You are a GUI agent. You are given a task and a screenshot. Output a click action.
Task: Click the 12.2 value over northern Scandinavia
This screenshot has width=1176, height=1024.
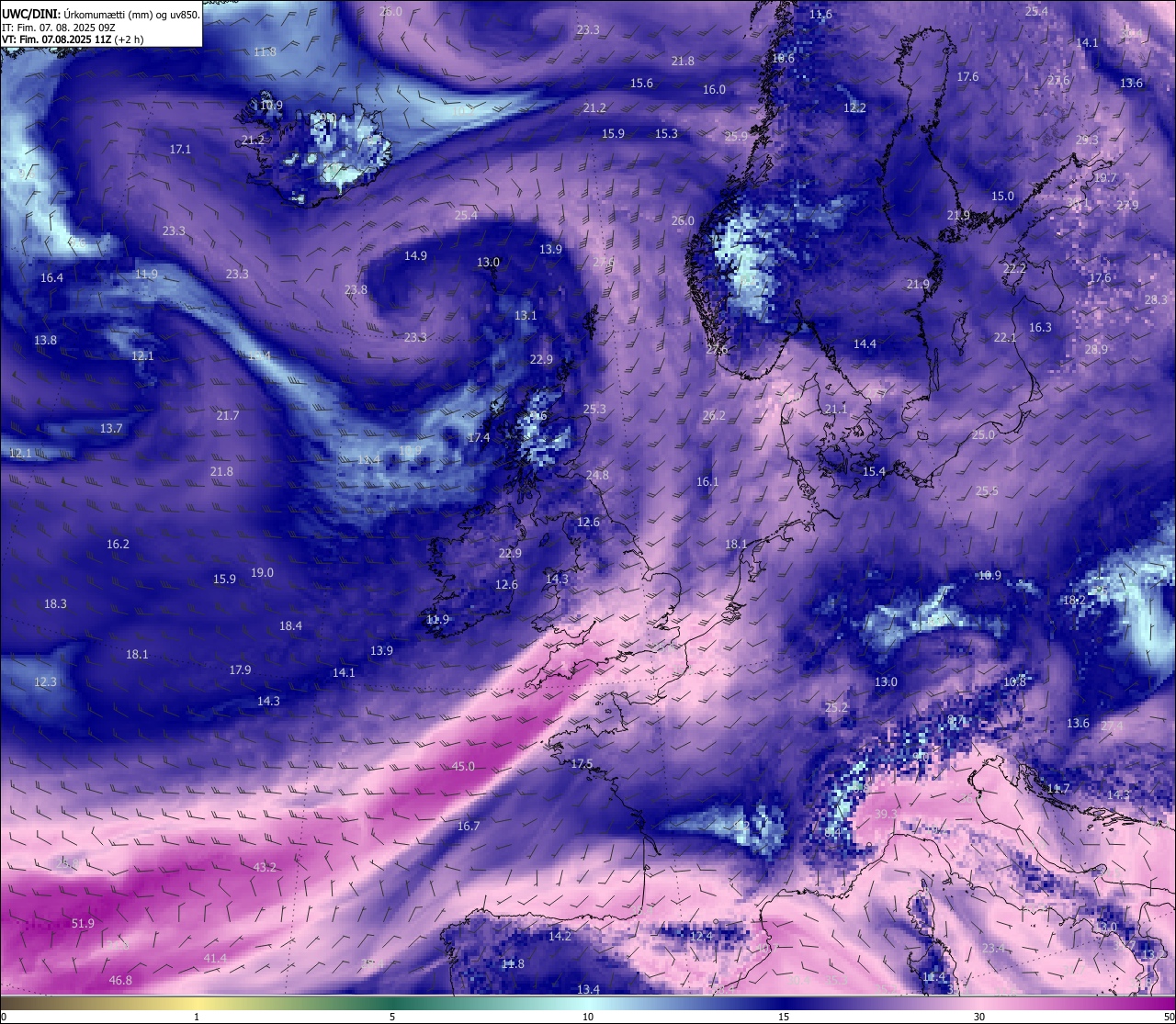point(854,108)
